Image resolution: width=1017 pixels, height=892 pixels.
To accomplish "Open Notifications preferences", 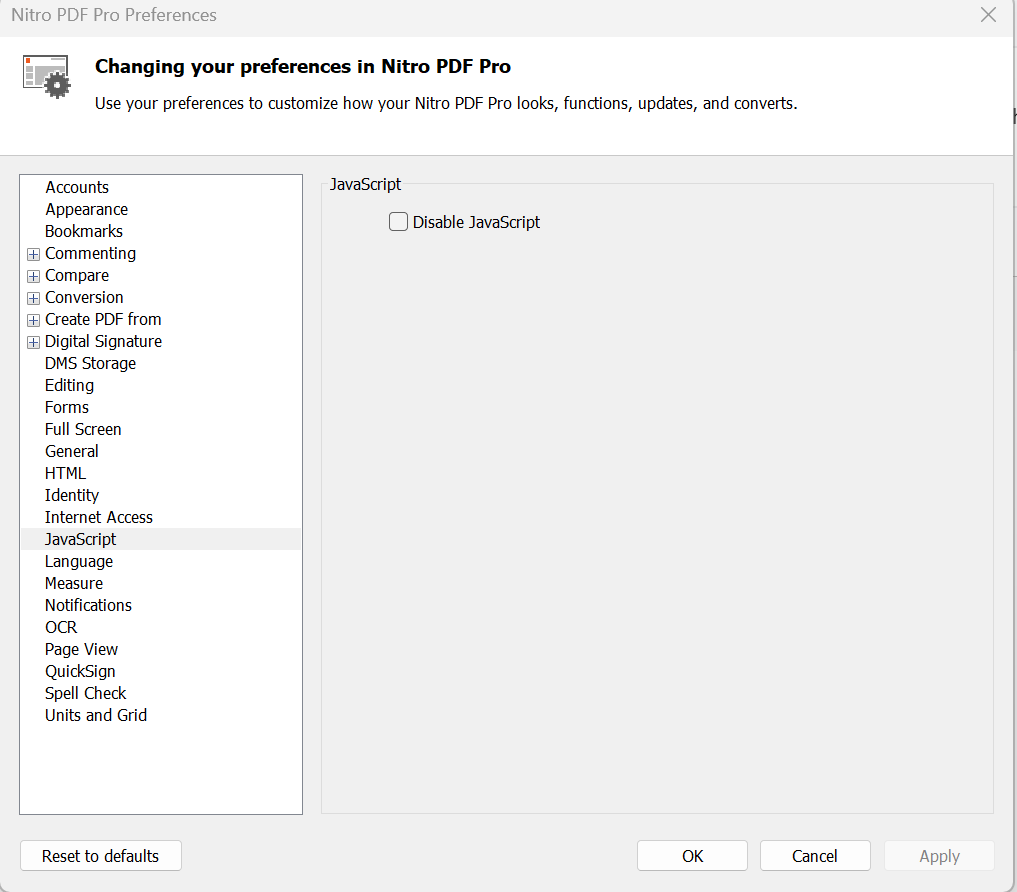I will [x=88, y=606].
